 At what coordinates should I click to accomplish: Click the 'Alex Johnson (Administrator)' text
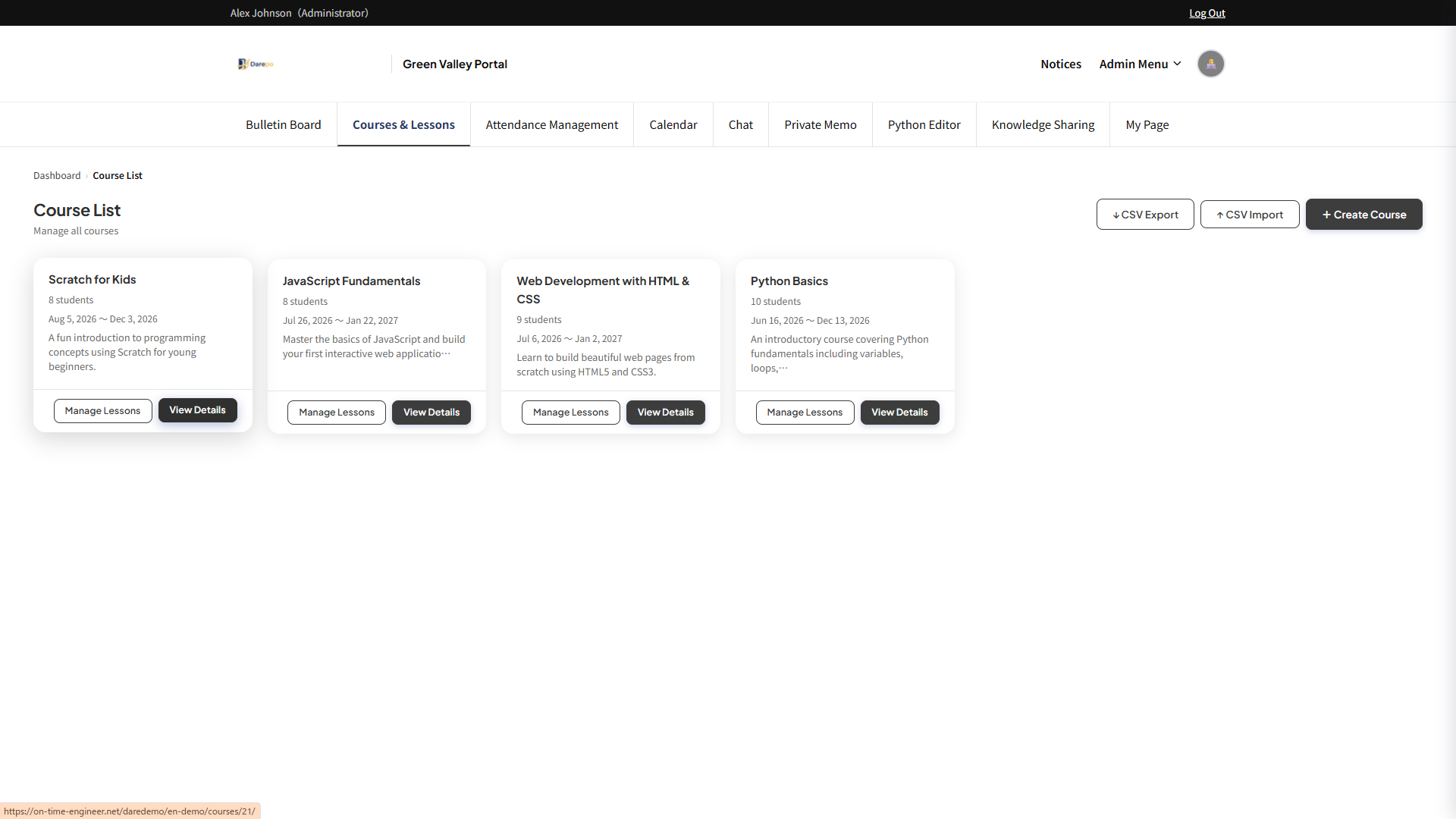point(300,13)
